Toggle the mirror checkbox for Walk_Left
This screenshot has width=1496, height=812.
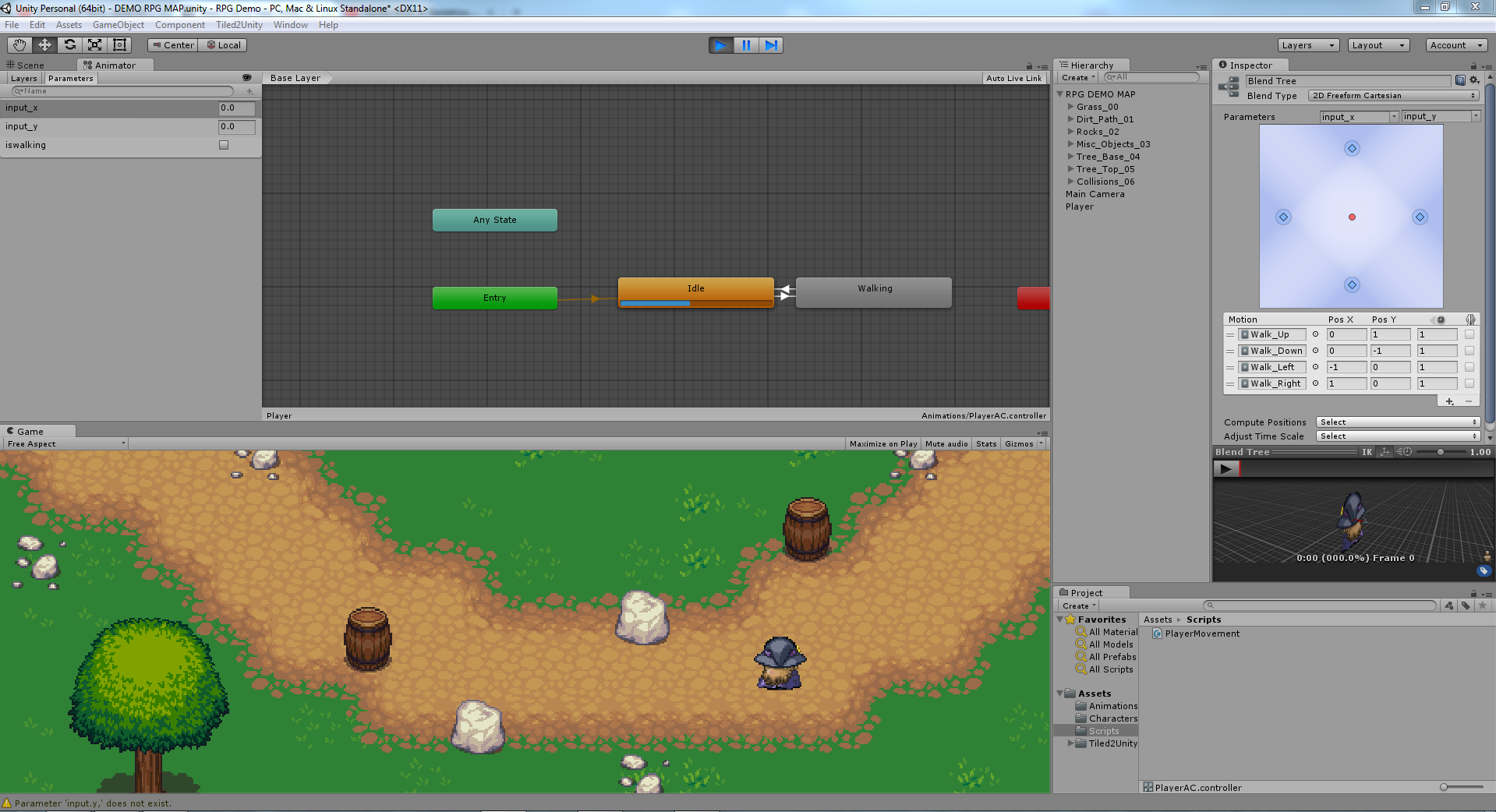click(1469, 367)
